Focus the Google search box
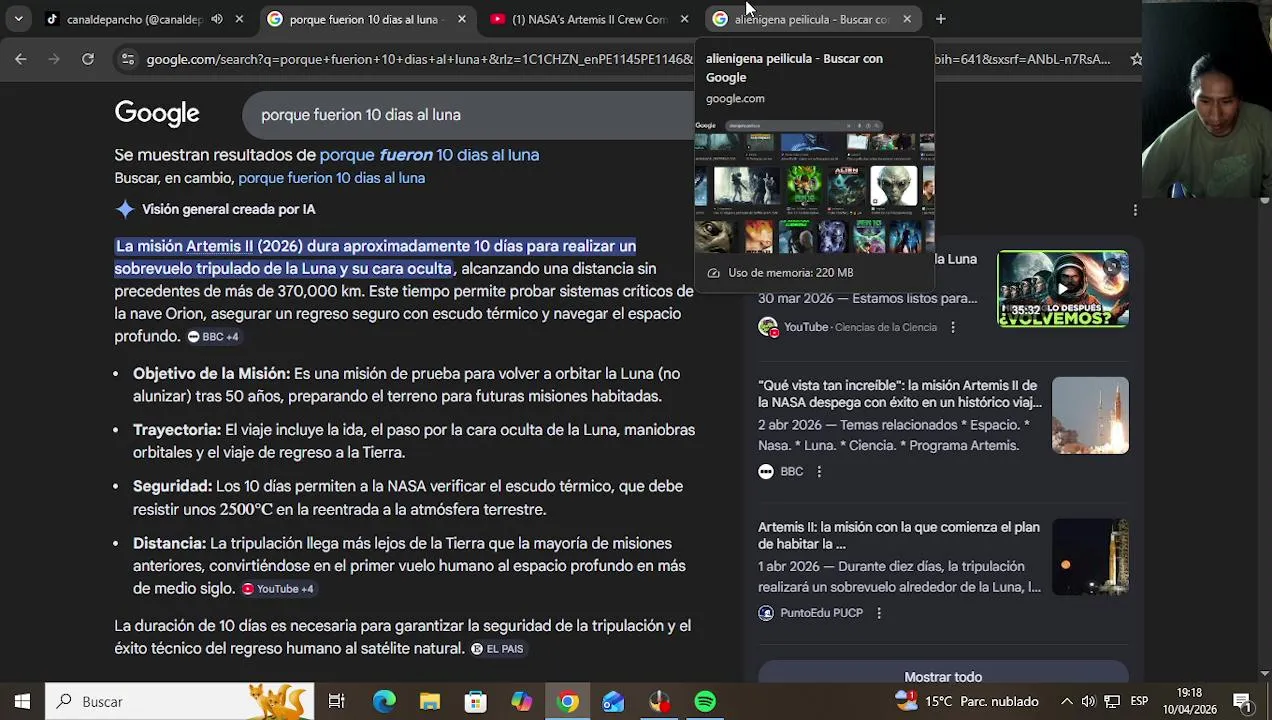1272x720 pixels. 470,115
